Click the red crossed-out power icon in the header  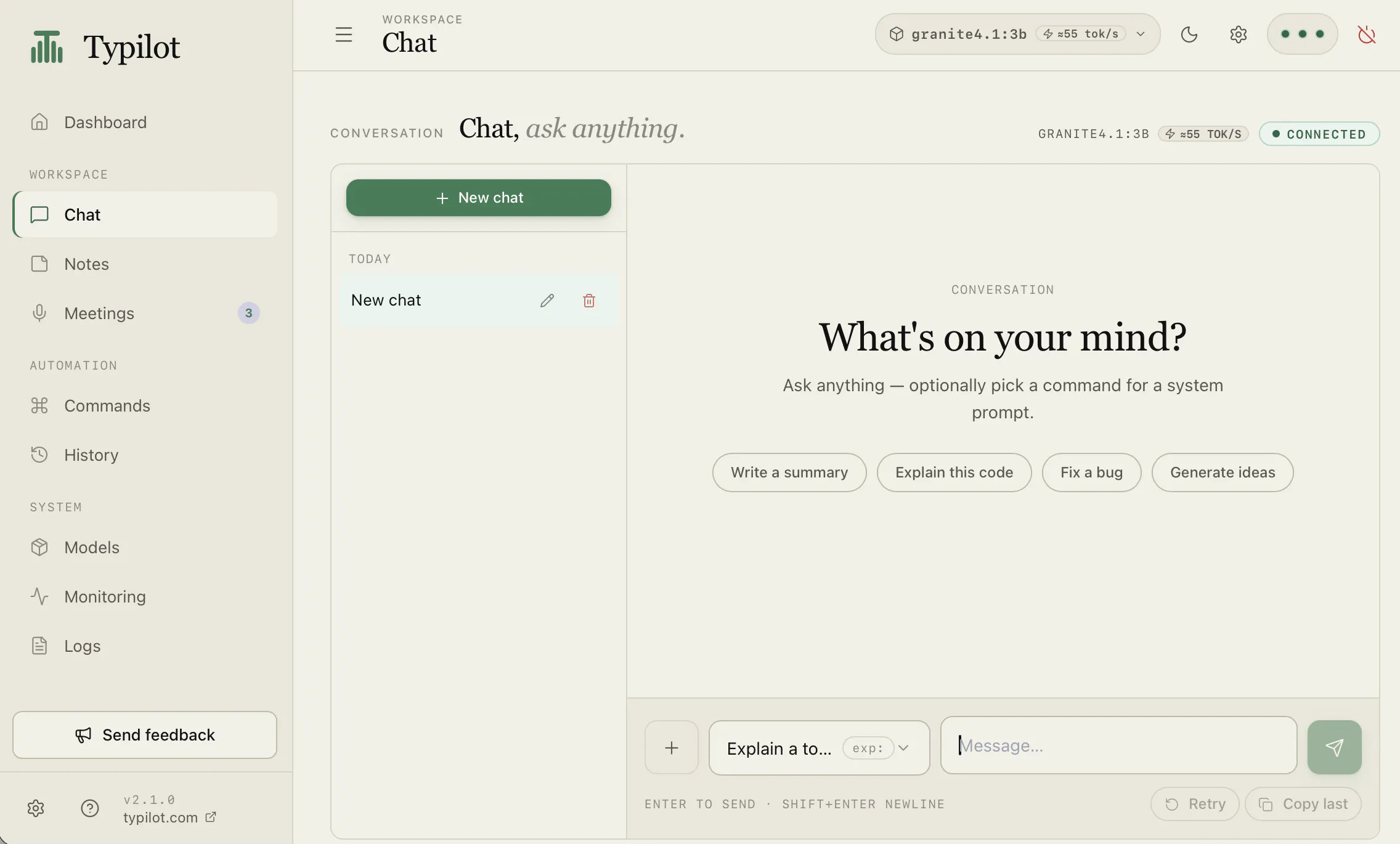click(x=1367, y=34)
